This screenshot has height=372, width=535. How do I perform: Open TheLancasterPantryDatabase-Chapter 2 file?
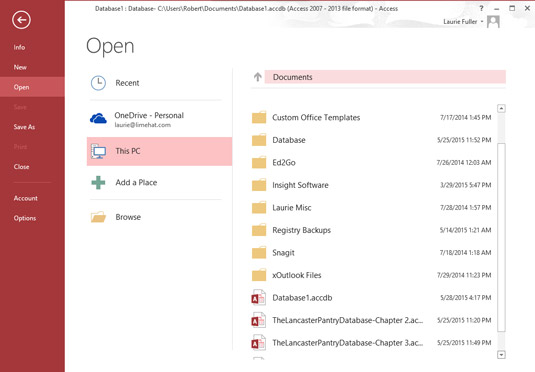coord(372,320)
